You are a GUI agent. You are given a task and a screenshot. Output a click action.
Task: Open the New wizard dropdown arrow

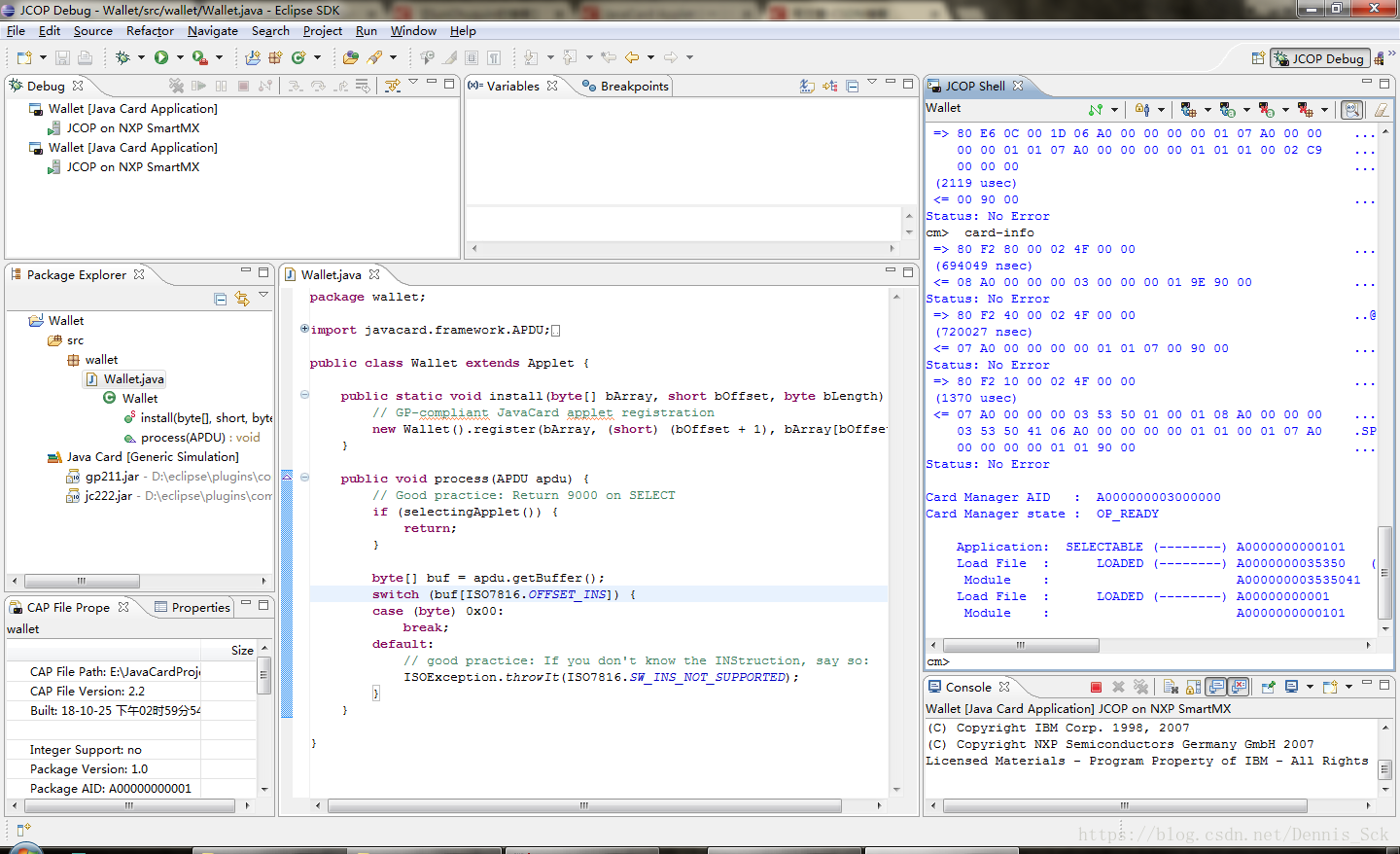pos(43,58)
